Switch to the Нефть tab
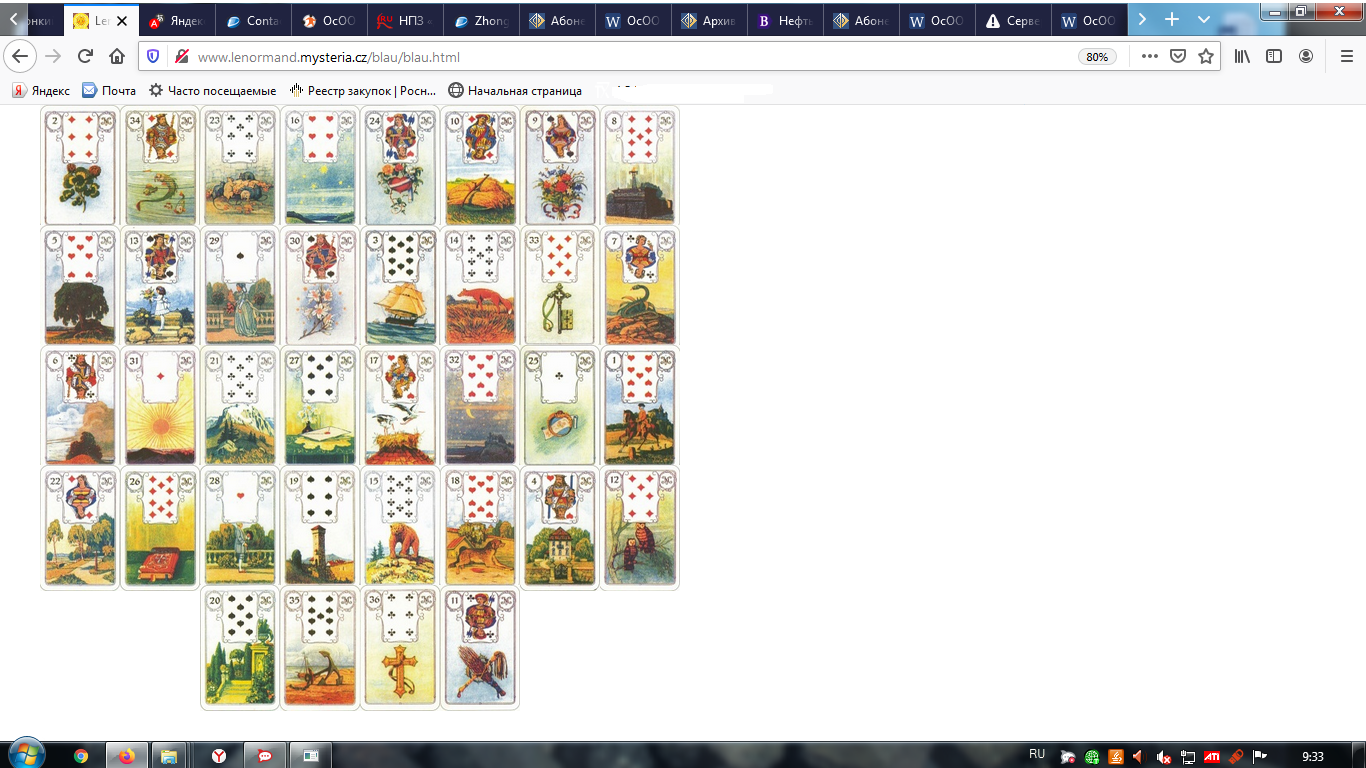The image size is (1366, 768). (x=784, y=20)
